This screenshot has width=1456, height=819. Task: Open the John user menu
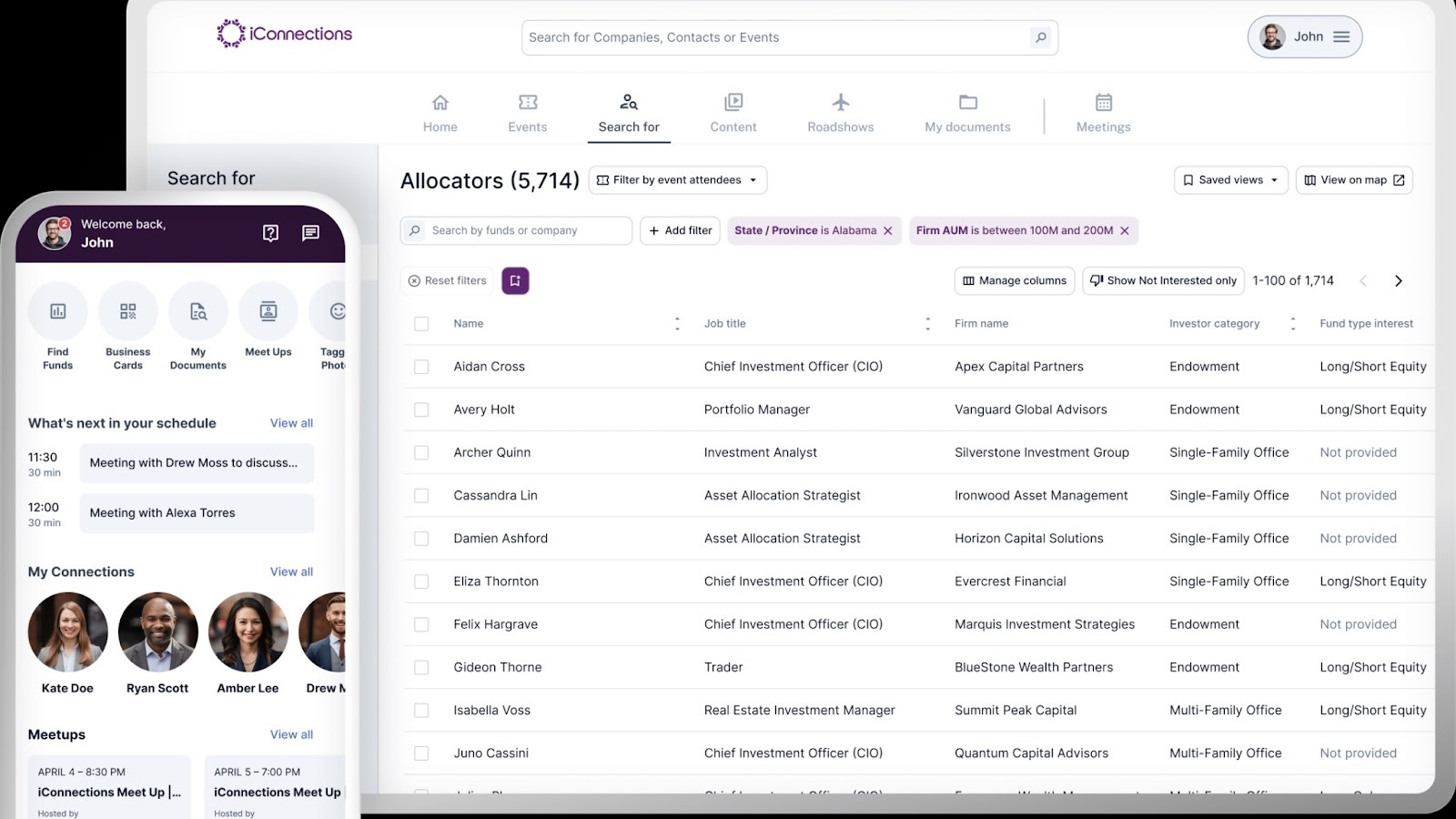(1304, 37)
